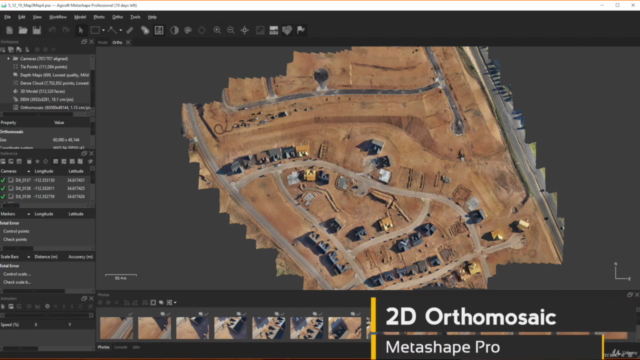Select the Orthomosaic item in Workspace
640x360 pixels.
tap(51, 108)
